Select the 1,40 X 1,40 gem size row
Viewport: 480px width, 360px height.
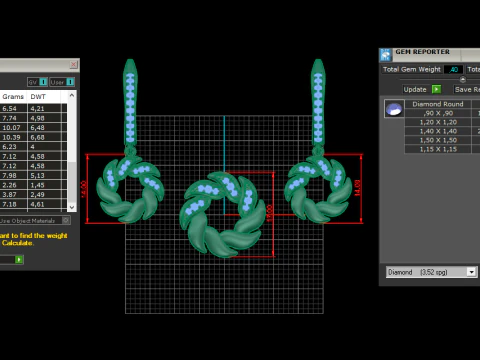pyautogui.click(x=438, y=131)
